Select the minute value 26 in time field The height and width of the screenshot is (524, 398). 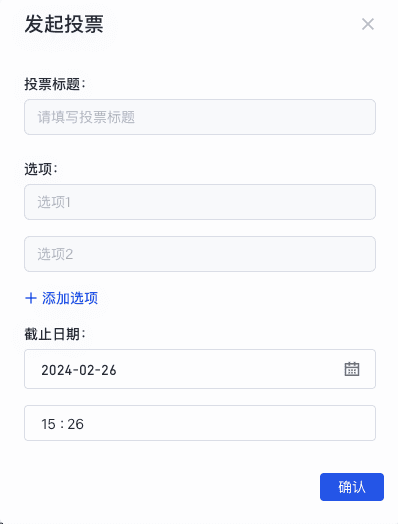click(x=76, y=424)
